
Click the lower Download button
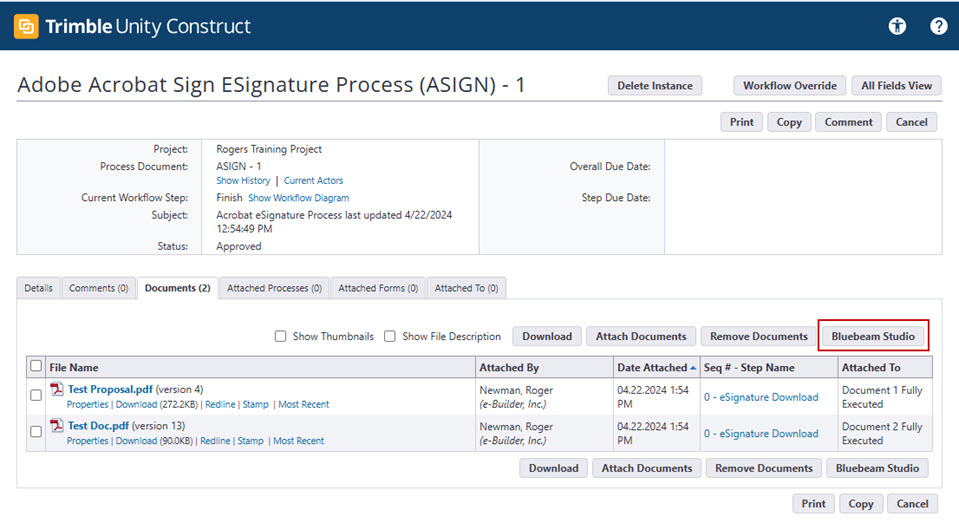[x=554, y=468]
